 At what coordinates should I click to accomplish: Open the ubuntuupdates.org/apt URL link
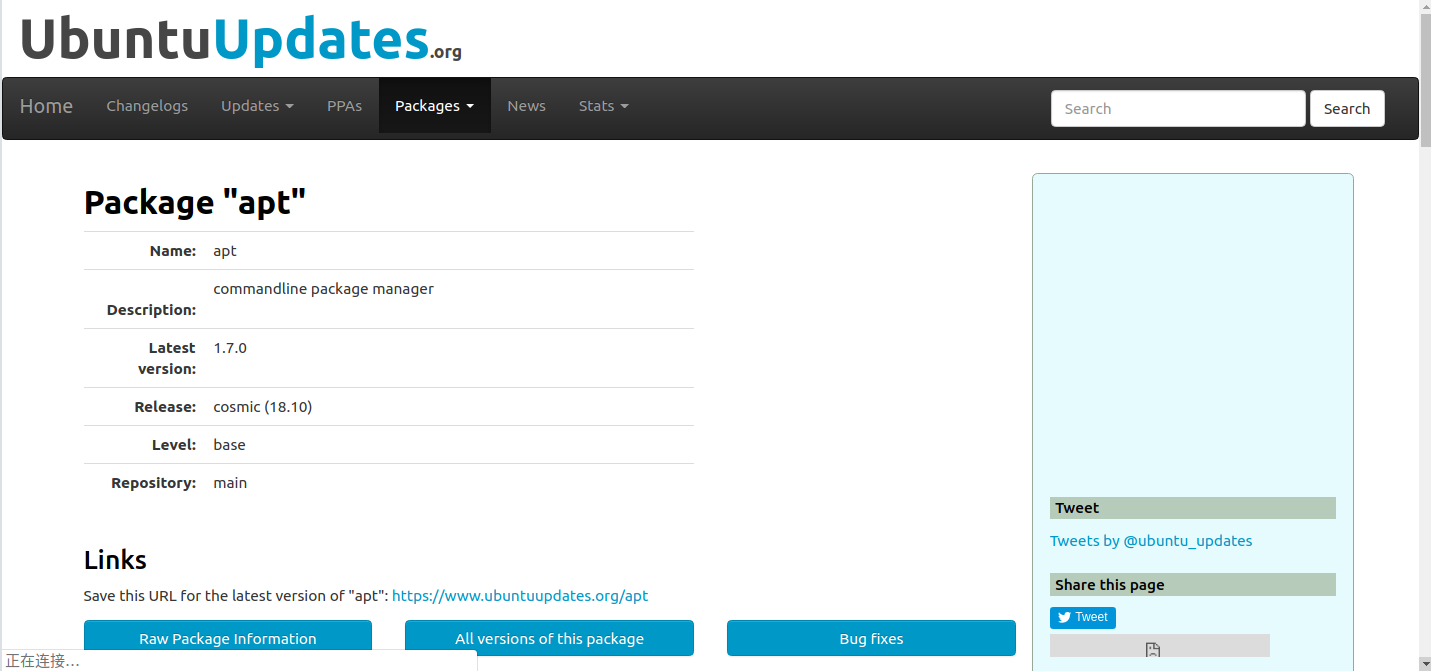[x=520, y=596]
